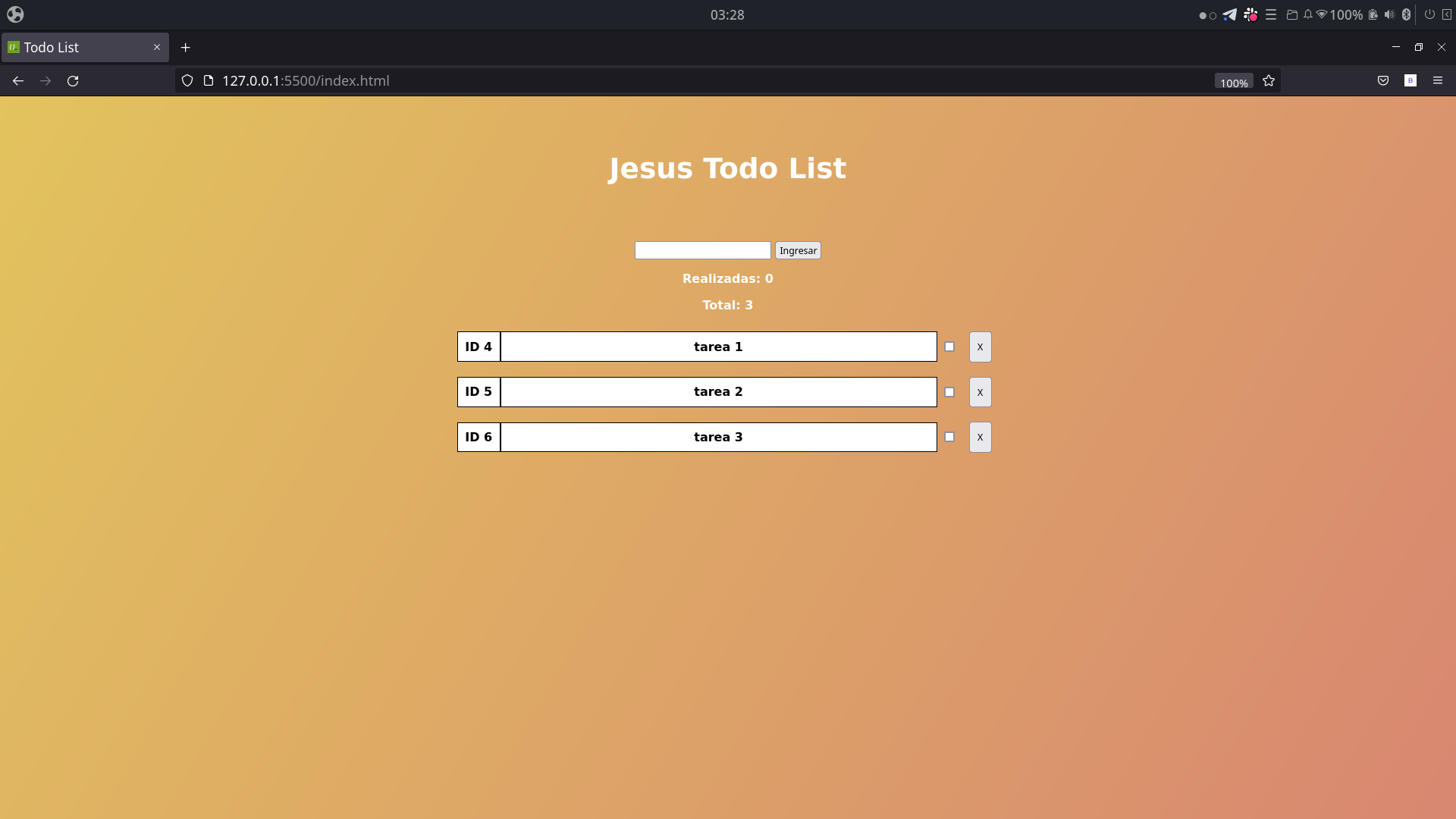Open a new browser tab
The height and width of the screenshot is (819, 1456).
tap(185, 48)
